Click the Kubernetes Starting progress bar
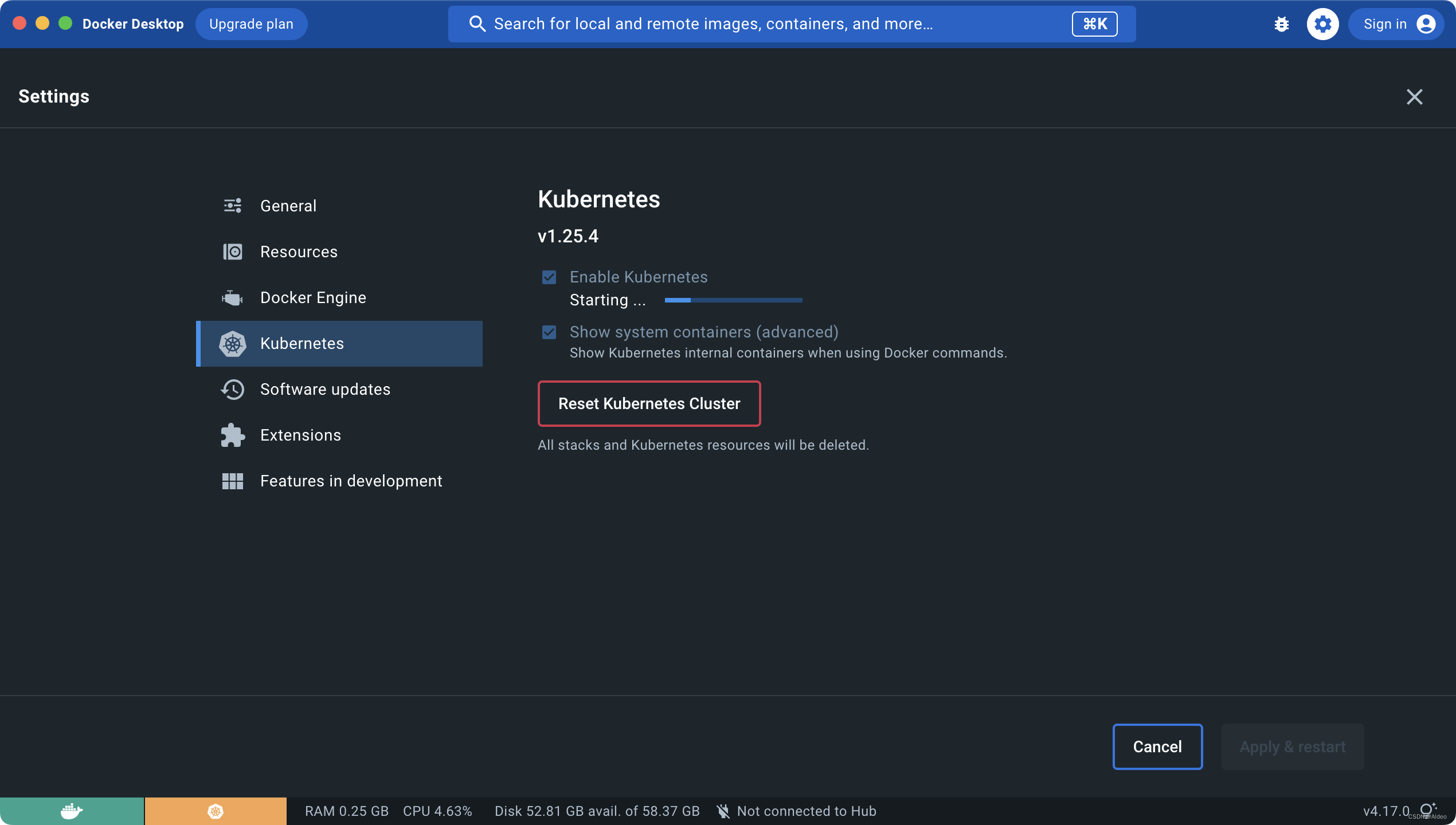Image resolution: width=1456 pixels, height=825 pixels. (733, 300)
